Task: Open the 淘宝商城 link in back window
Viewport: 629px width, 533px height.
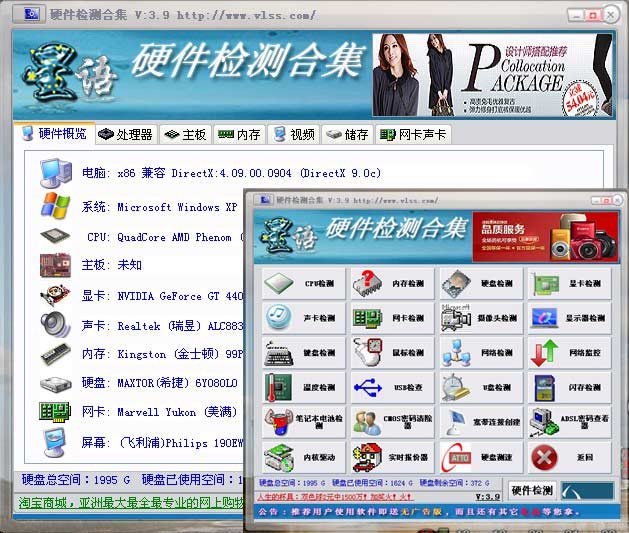Action: click(x=131, y=503)
